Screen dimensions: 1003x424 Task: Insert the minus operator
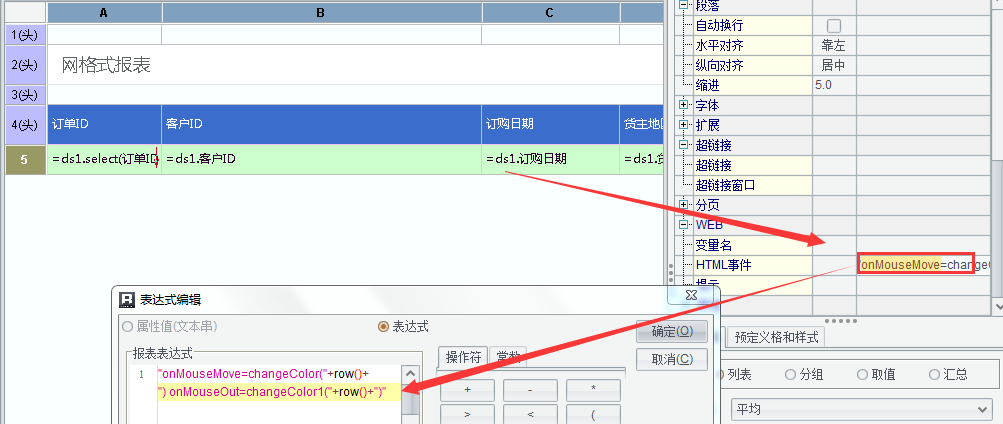pos(530,389)
